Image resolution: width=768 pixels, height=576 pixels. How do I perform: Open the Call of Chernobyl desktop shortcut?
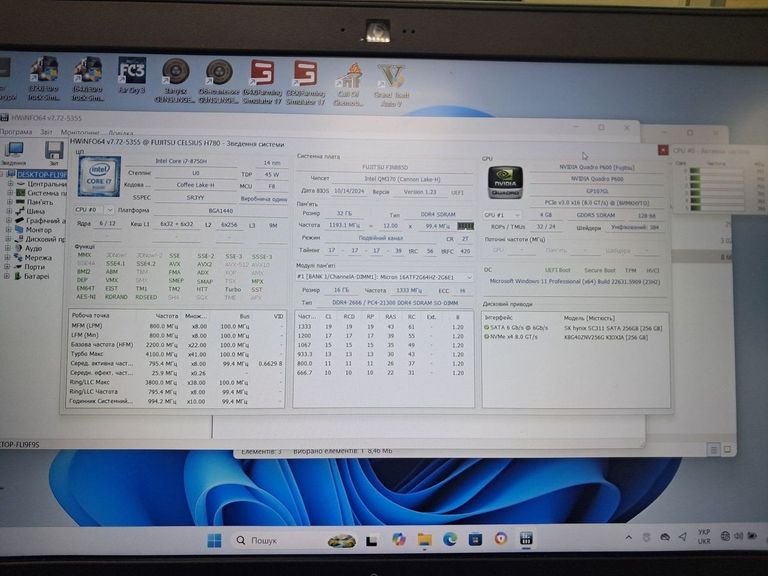click(x=348, y=84)
